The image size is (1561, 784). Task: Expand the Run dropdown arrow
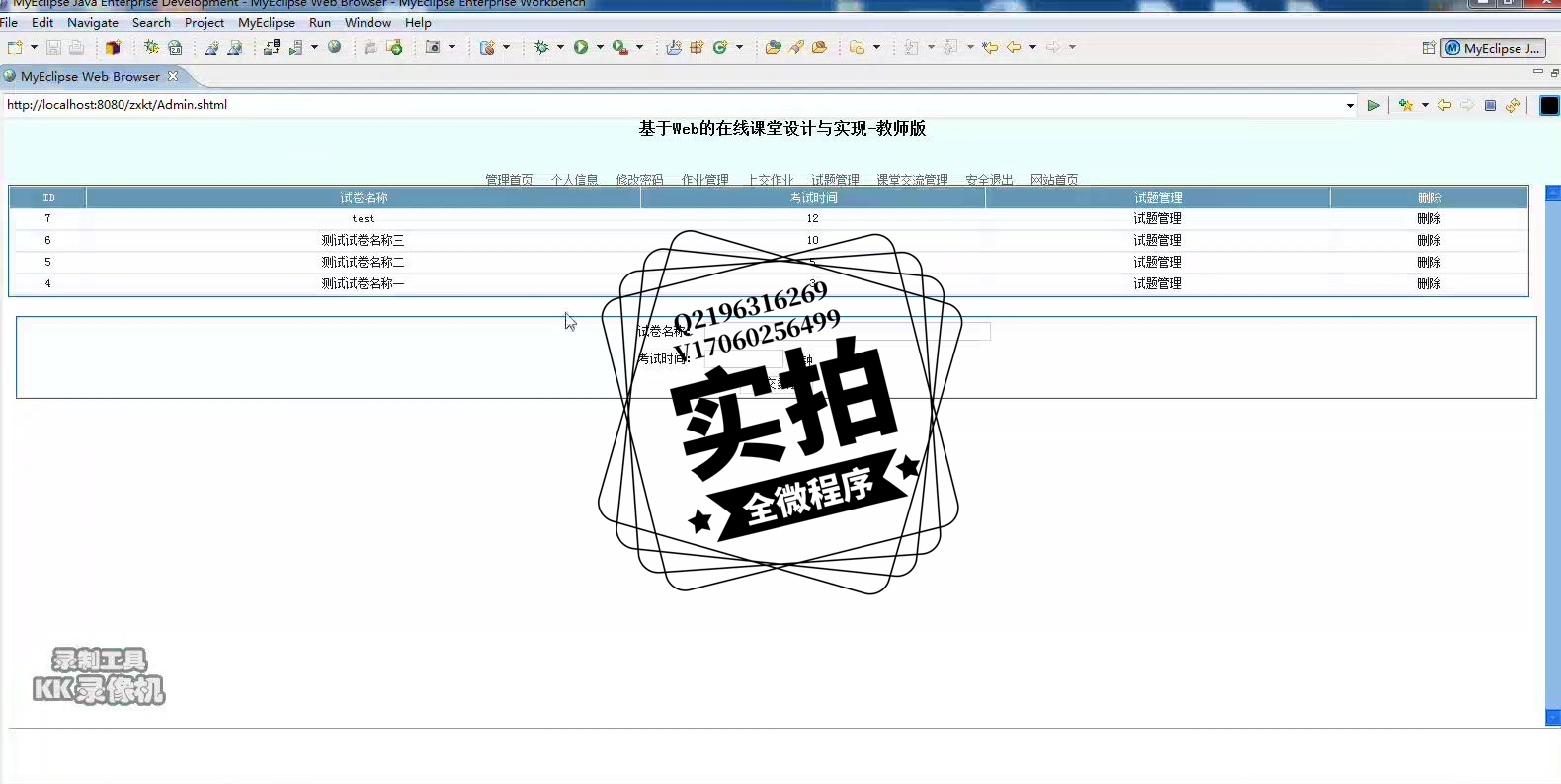[600, 47]
